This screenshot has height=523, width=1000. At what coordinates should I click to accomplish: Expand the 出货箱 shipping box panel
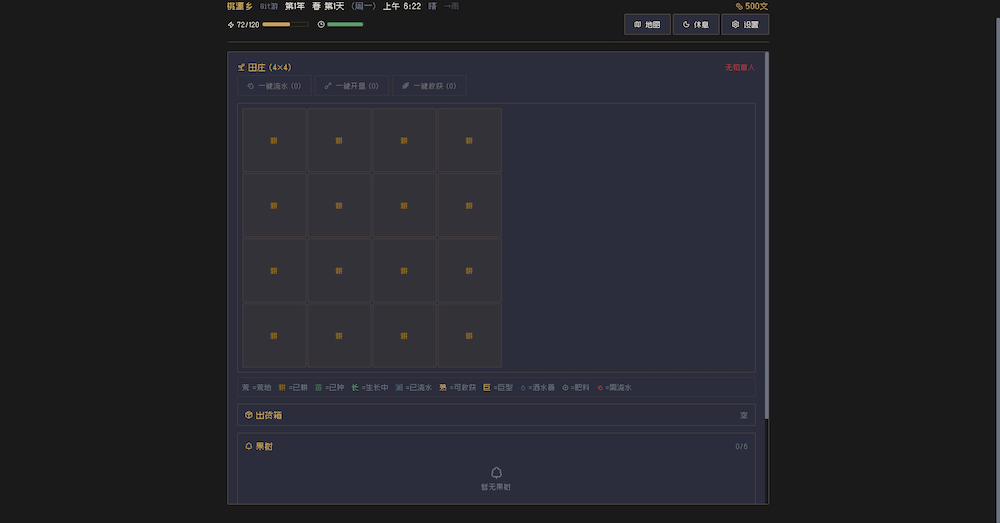[496, 415]
